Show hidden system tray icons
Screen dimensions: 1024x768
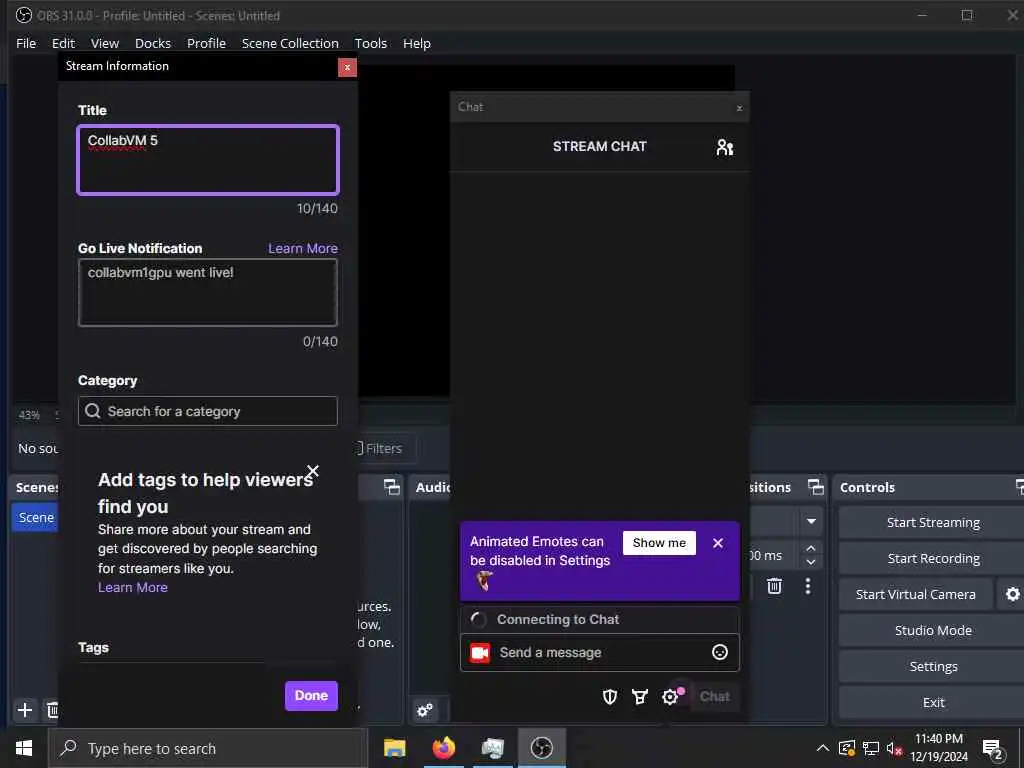point(823,748)
